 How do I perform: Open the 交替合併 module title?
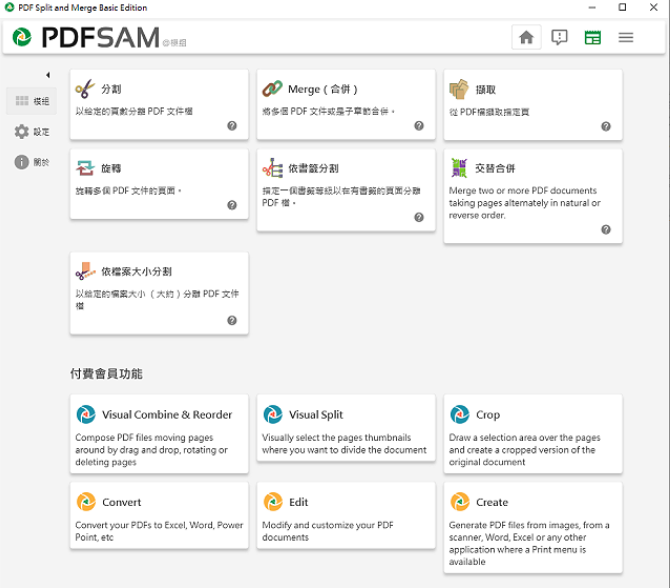(x=495, y=169)
